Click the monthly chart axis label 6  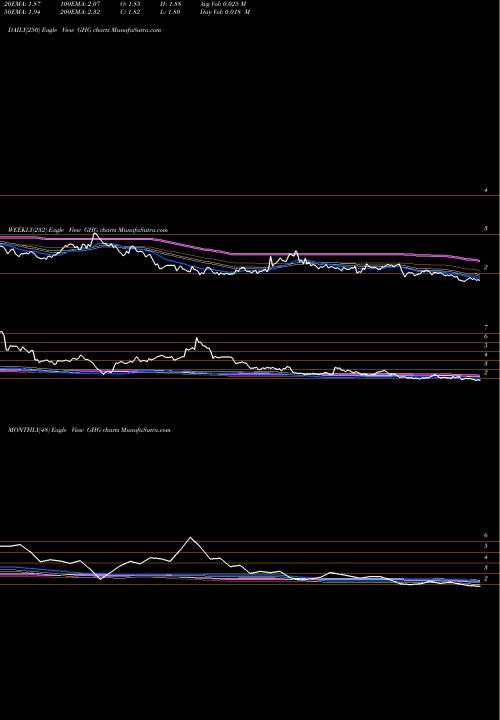(x=486, y=535)
